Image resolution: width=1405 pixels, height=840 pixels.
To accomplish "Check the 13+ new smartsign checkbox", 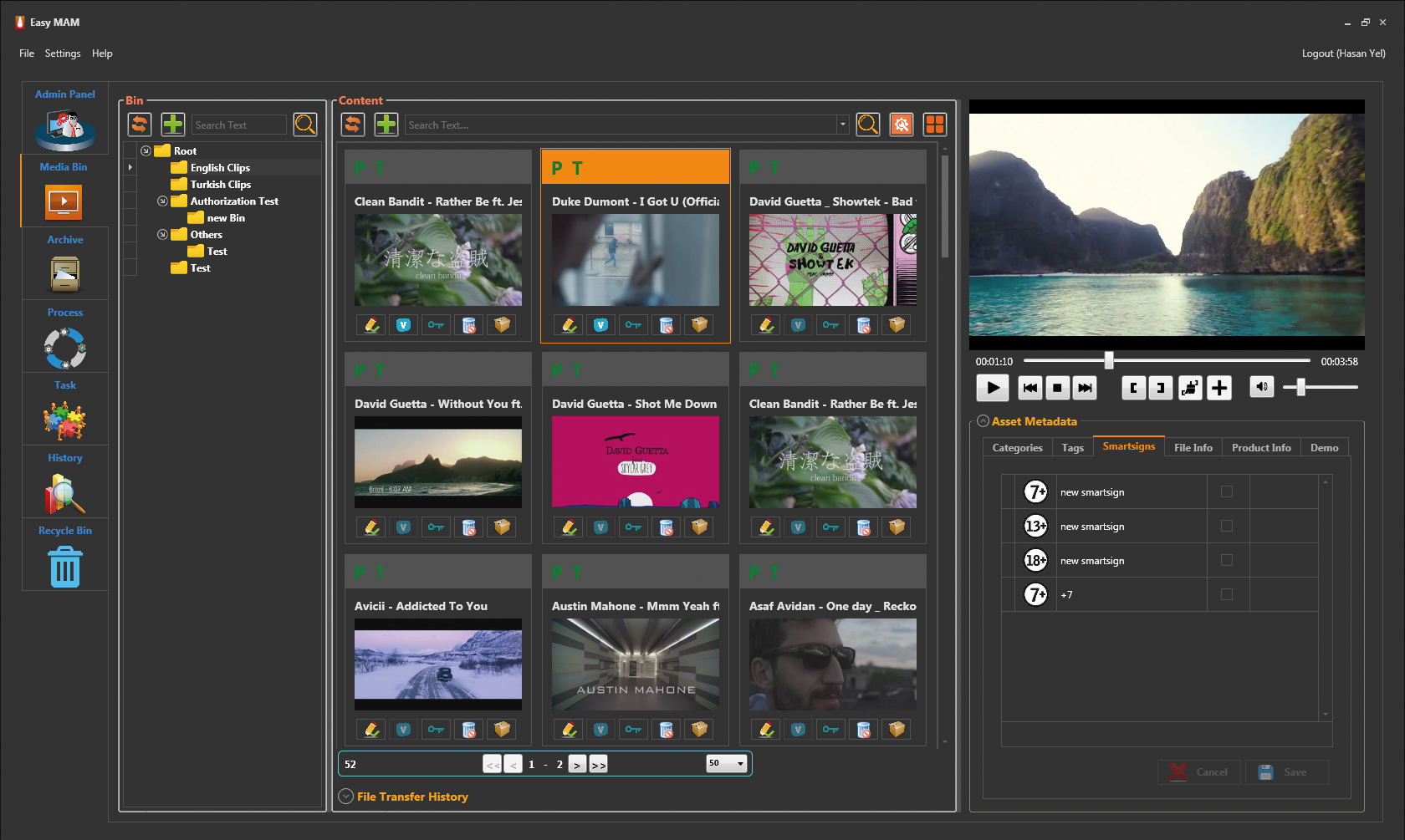I will pyautogui.click(x=1227, y=526).
